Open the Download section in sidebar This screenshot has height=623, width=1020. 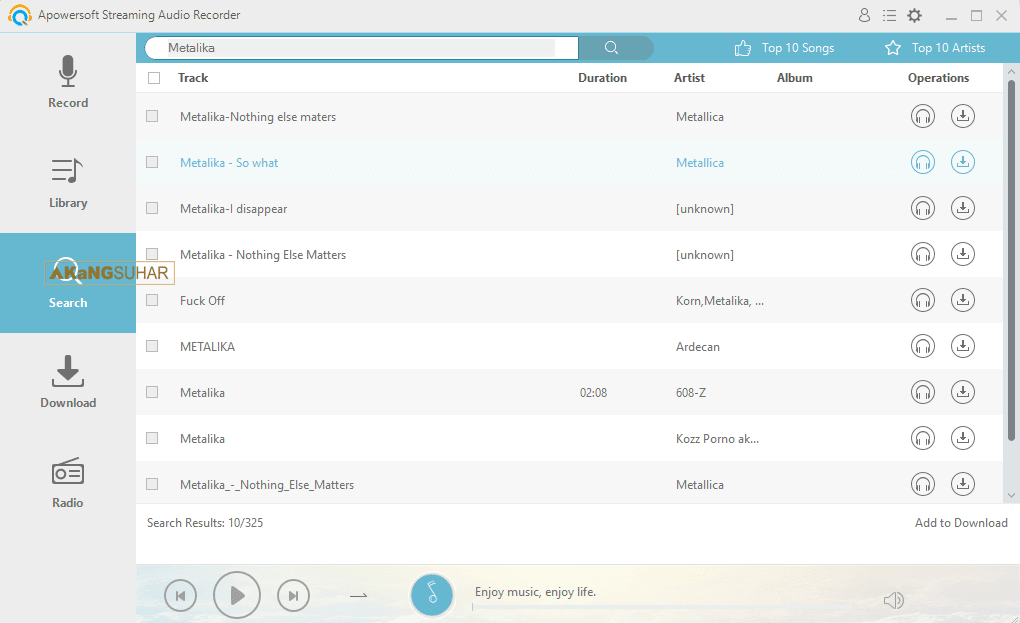point(68,382)
